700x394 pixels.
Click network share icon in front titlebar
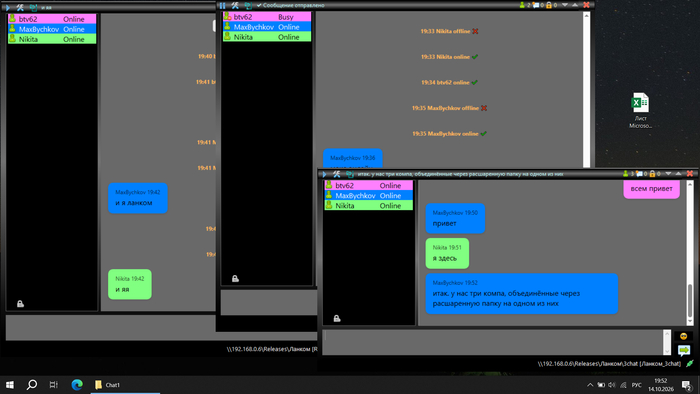(350, 174)
